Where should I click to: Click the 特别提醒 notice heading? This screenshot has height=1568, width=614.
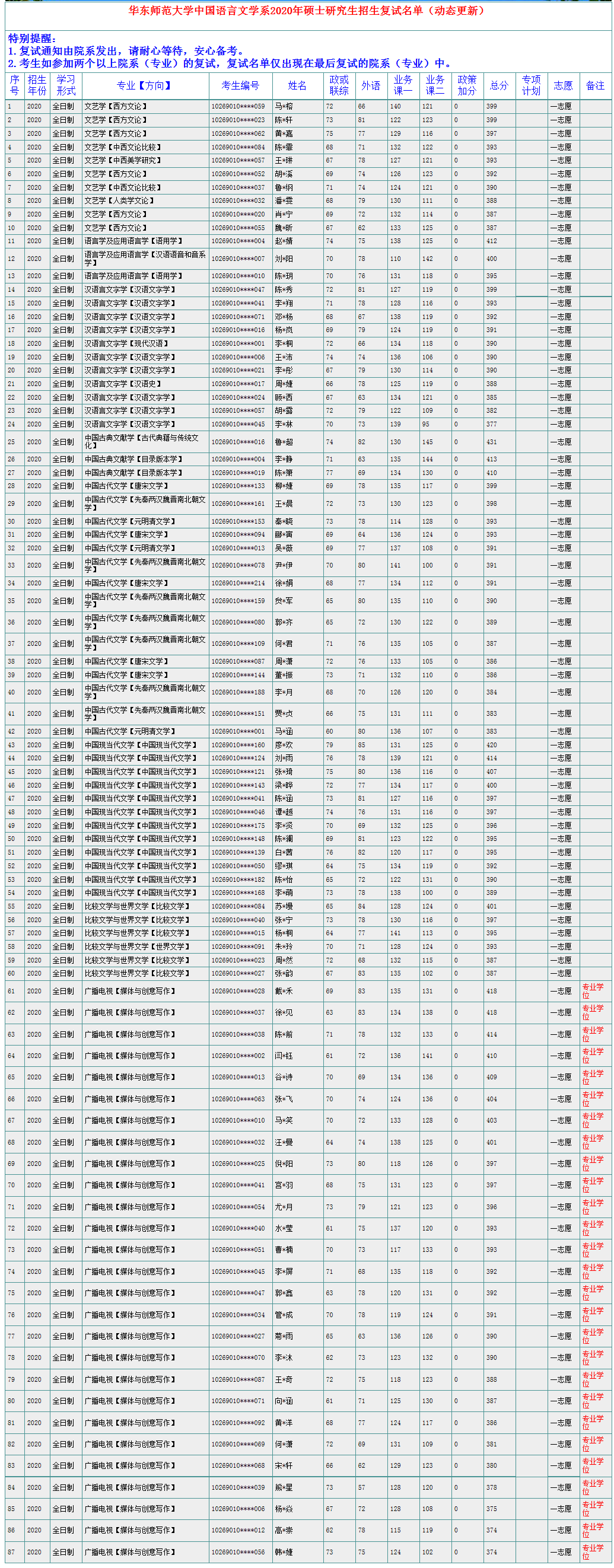[31, 39]
